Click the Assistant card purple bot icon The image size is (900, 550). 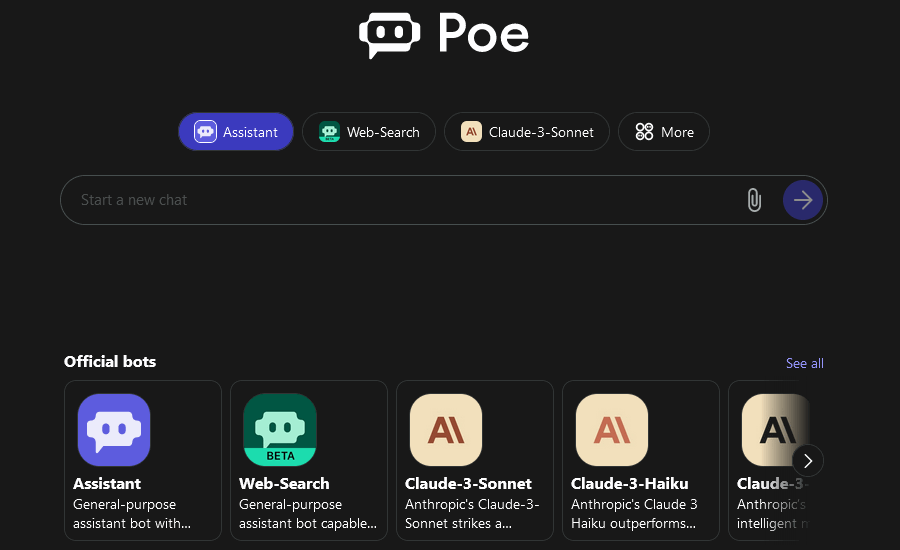point(114,429)
